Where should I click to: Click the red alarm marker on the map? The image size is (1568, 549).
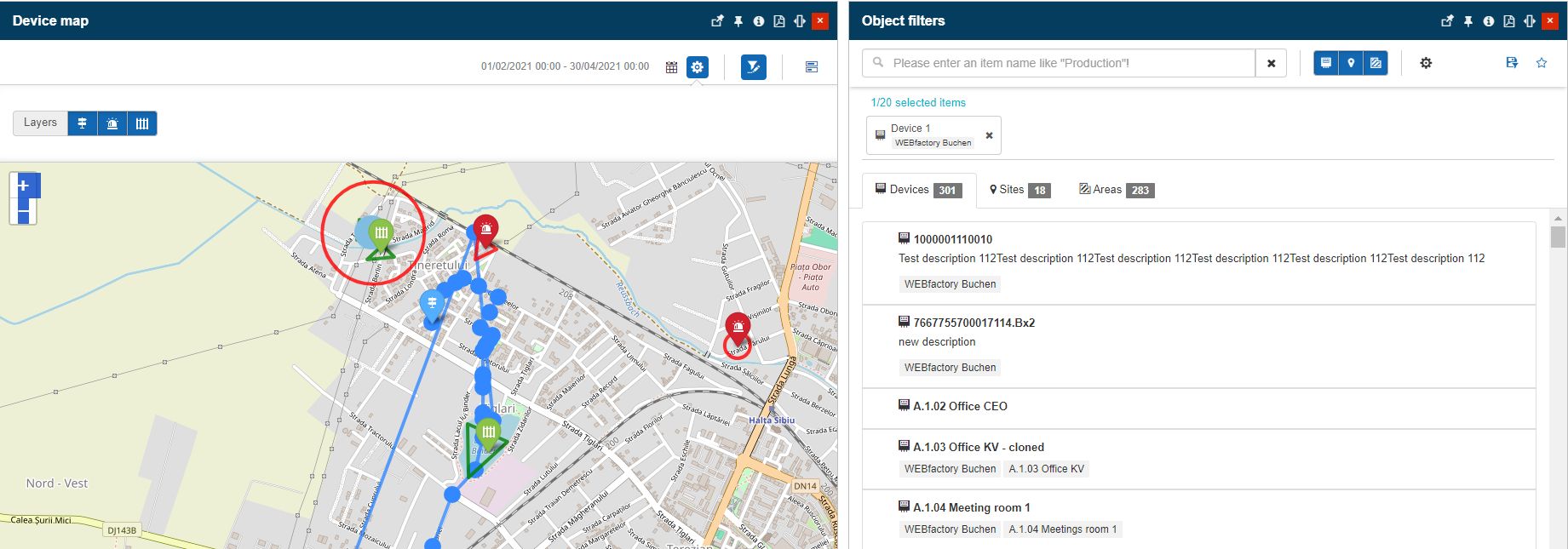485,229
